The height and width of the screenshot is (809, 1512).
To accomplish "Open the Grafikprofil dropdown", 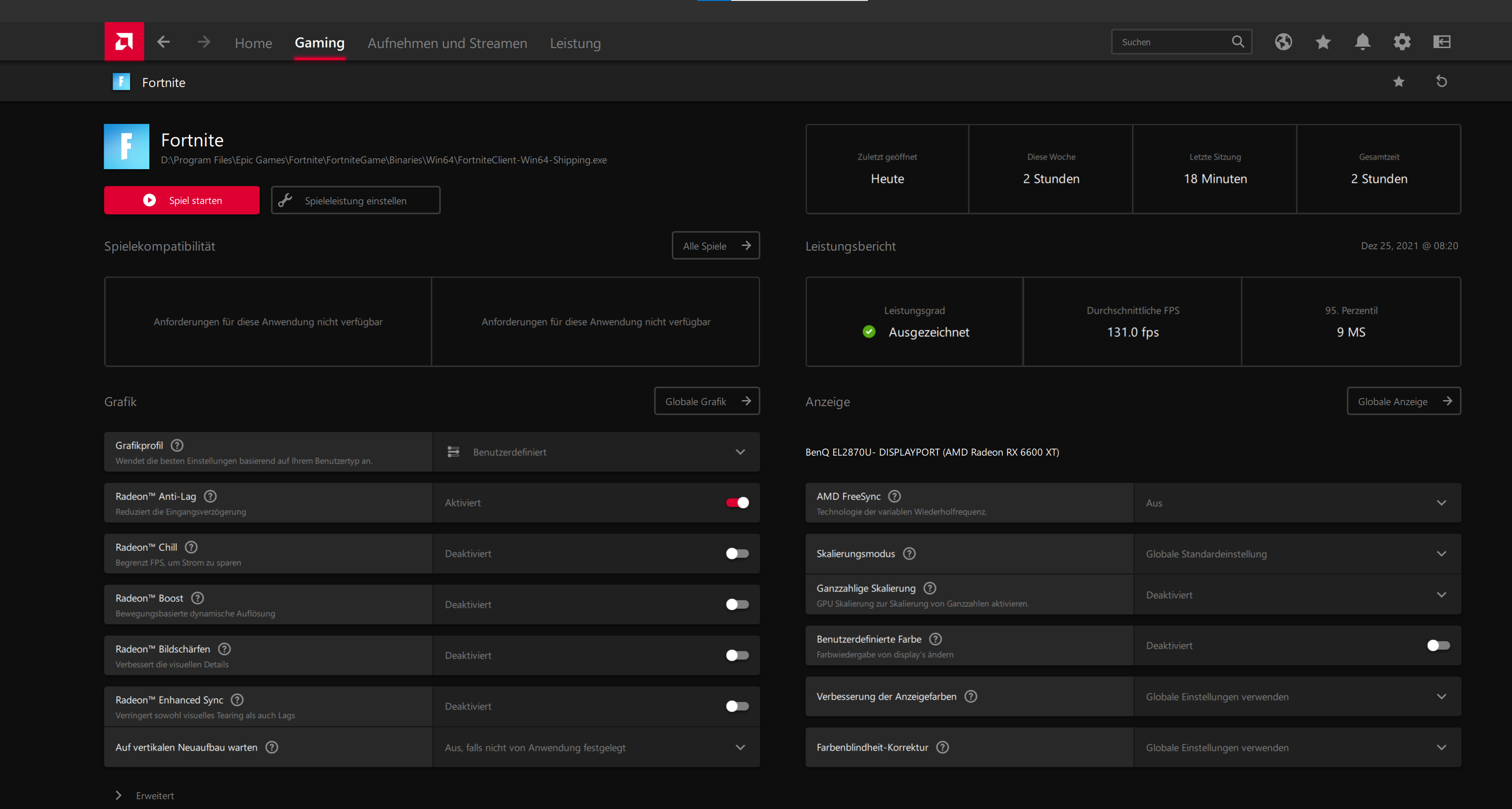I will (x=596, y=452).
